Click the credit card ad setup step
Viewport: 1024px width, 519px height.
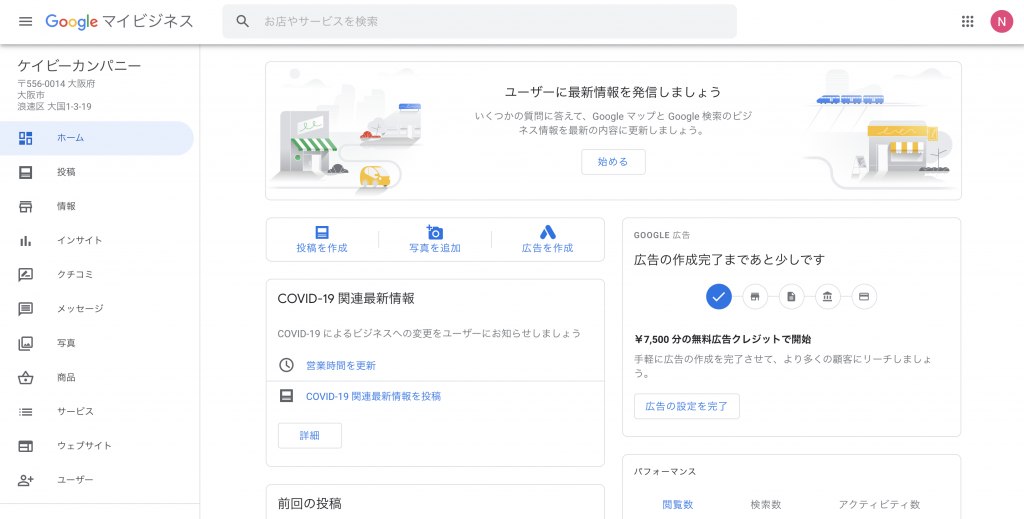click(x=864, y=296)
